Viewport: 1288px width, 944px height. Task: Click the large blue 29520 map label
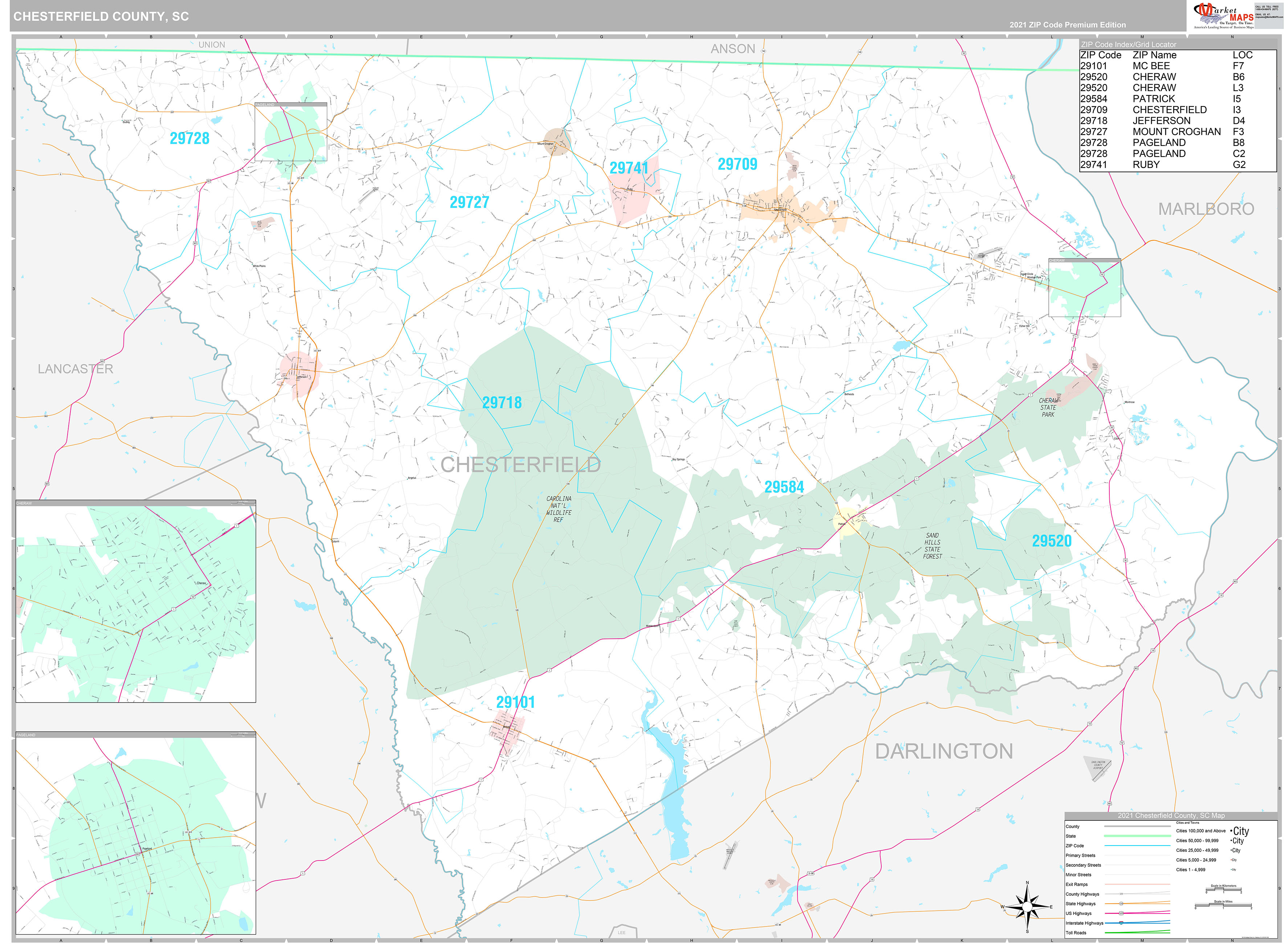pyautogui.click(x=1052, y=541)
